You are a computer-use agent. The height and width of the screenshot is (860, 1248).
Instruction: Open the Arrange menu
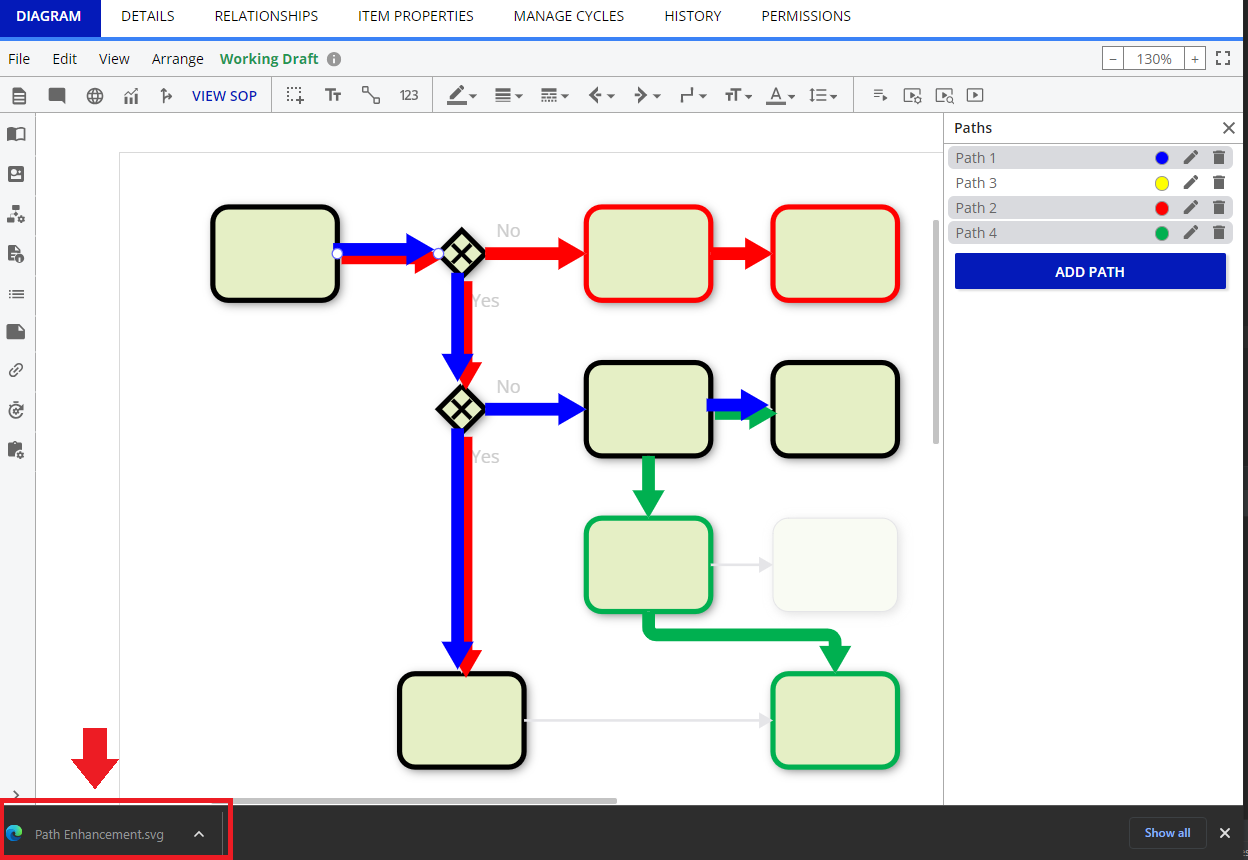(x=177, y=59)
